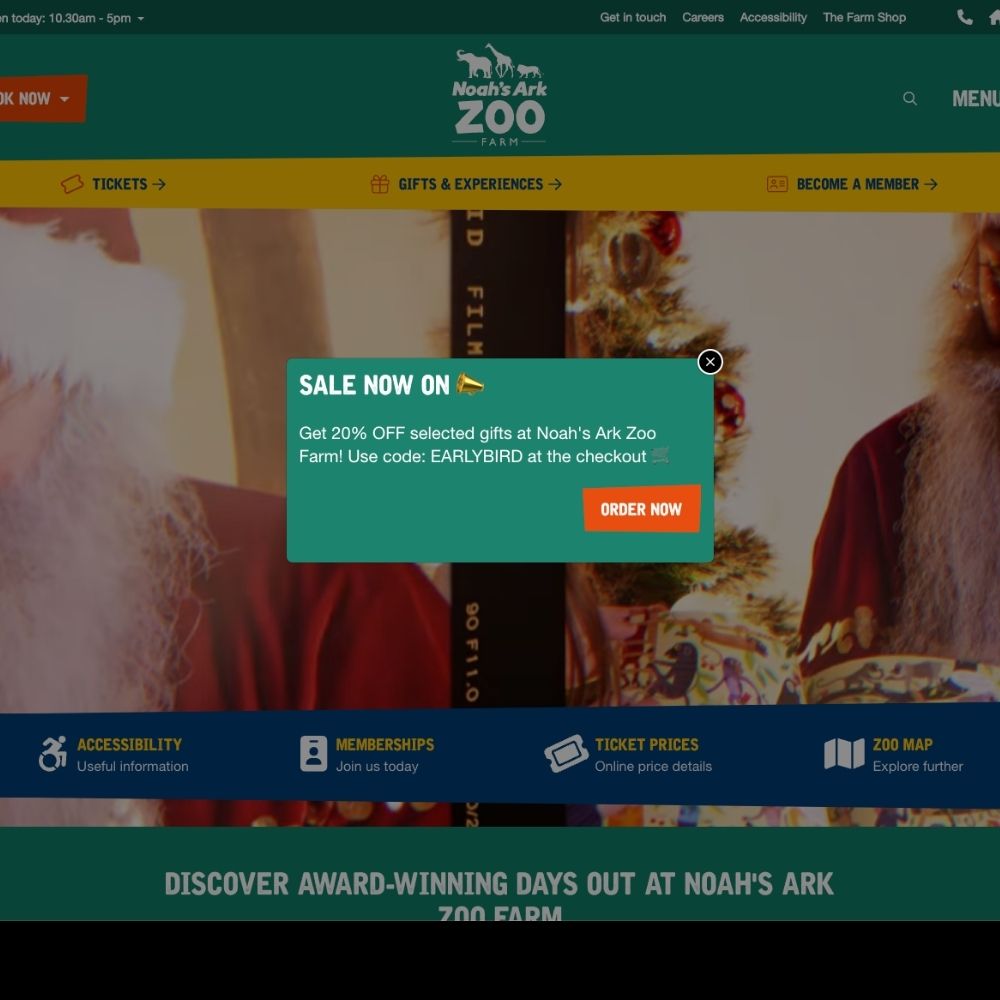Click the gift box icon
1000x1000 pixels.
pos(379,184)
